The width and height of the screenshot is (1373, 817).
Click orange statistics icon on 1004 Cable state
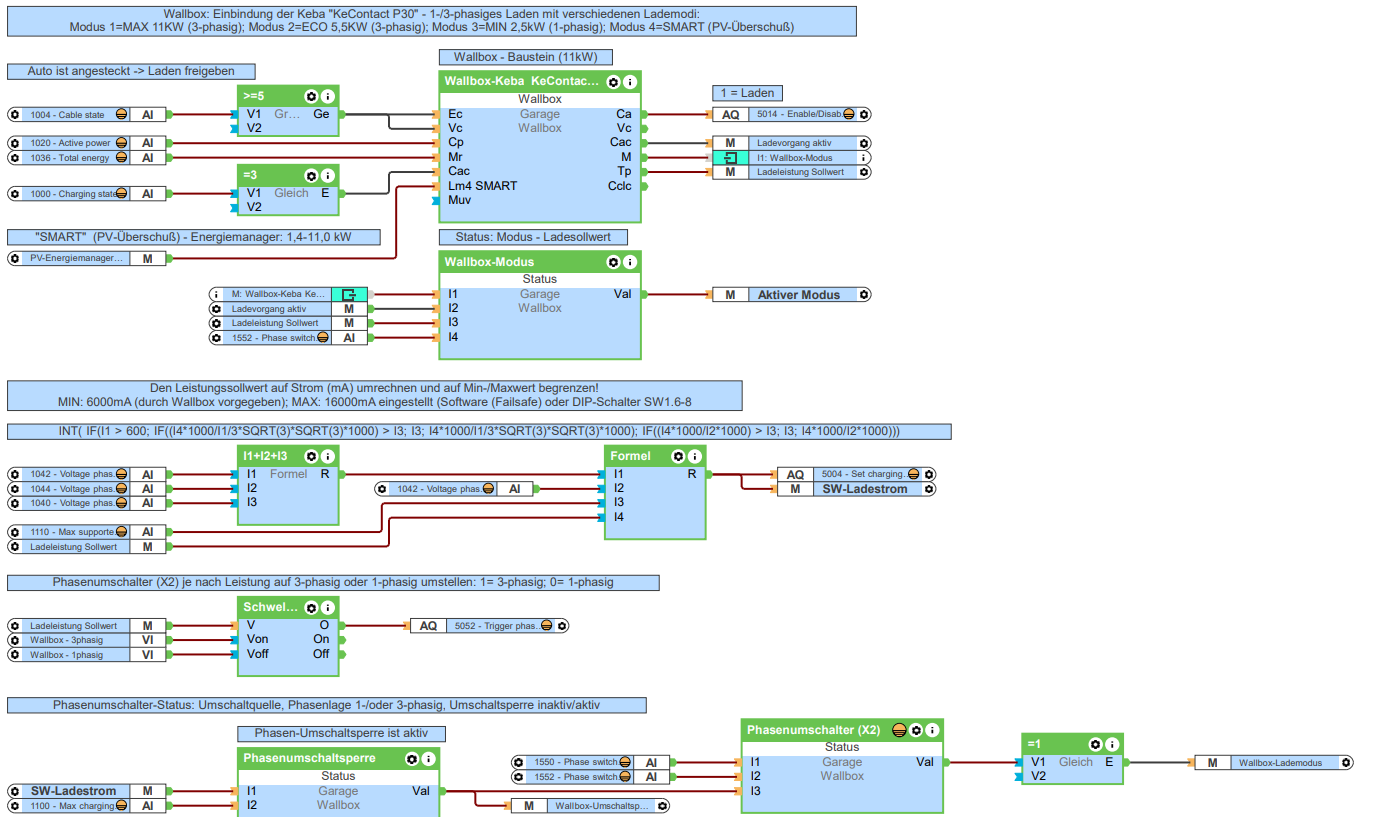[121, 115]
